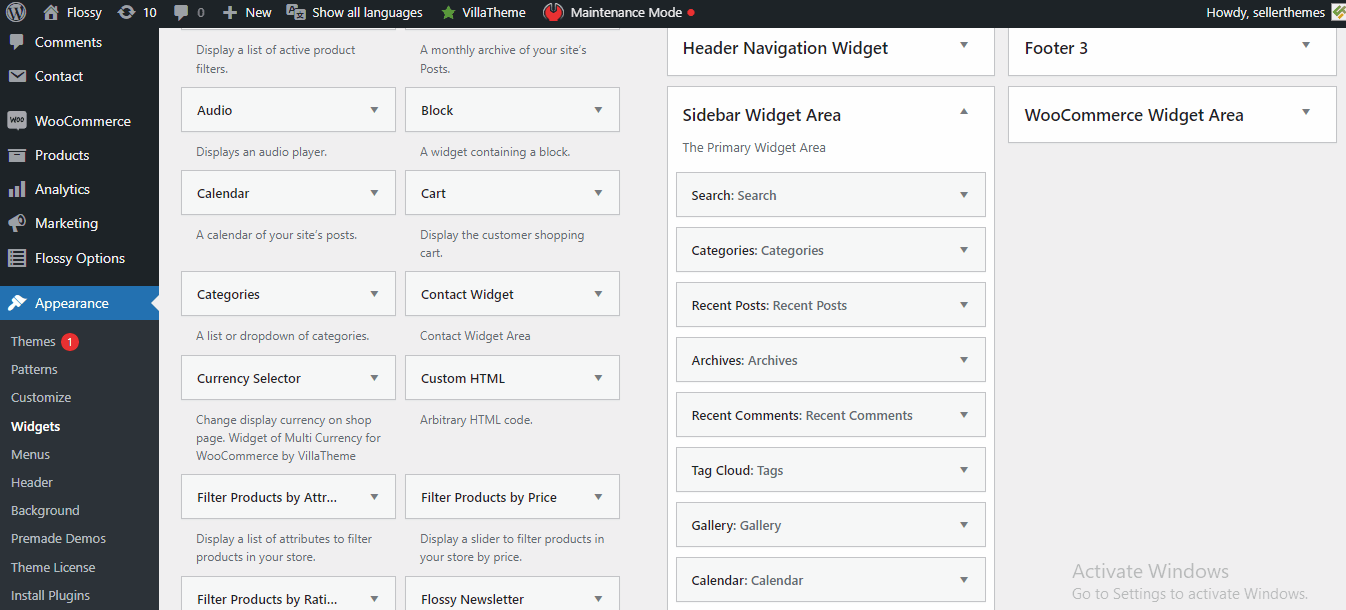Select the Widgets submenu item
1346x610 pixels.
coord(36,426)
